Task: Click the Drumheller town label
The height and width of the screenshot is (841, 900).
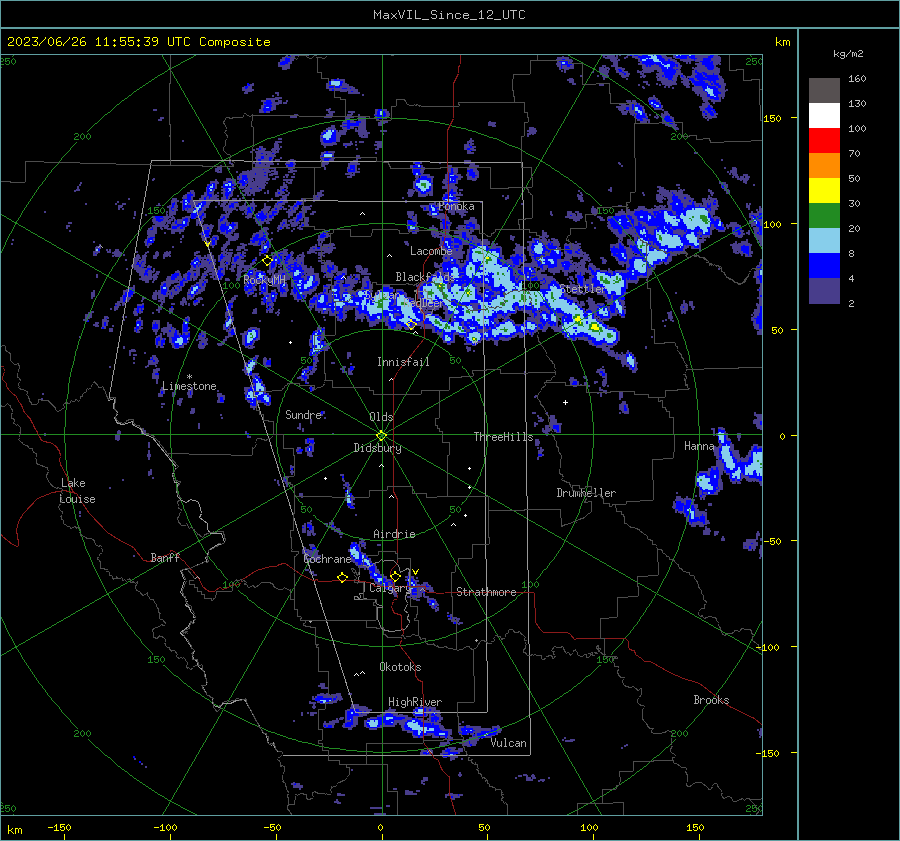Action: [586, 493]
